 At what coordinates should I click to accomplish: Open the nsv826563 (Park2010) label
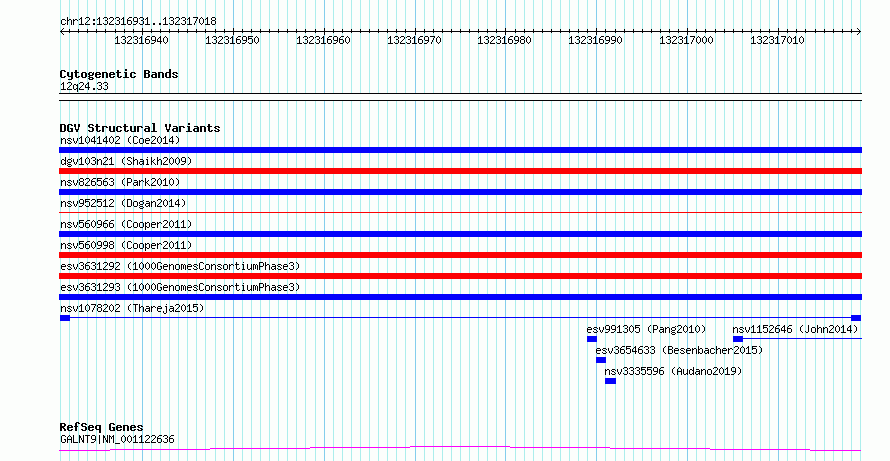point(120,182)
